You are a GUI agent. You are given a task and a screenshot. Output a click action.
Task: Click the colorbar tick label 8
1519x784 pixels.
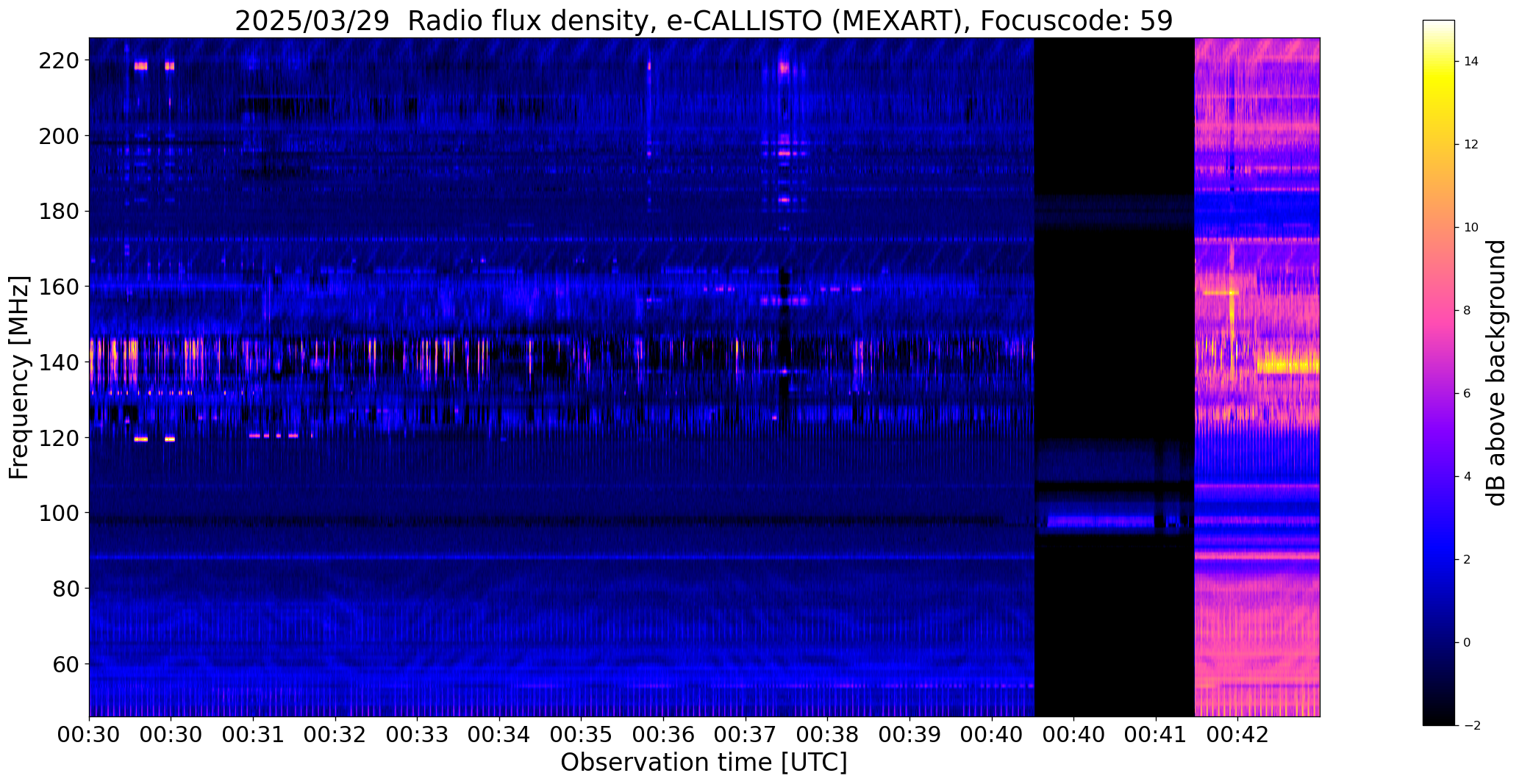1467,311
